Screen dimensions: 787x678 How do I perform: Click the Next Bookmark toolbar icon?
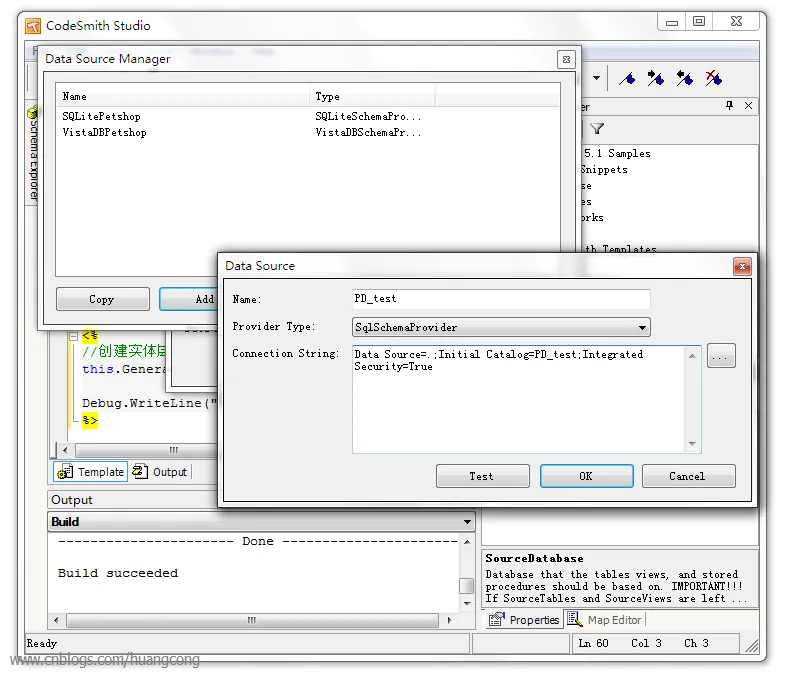point(656,78)
